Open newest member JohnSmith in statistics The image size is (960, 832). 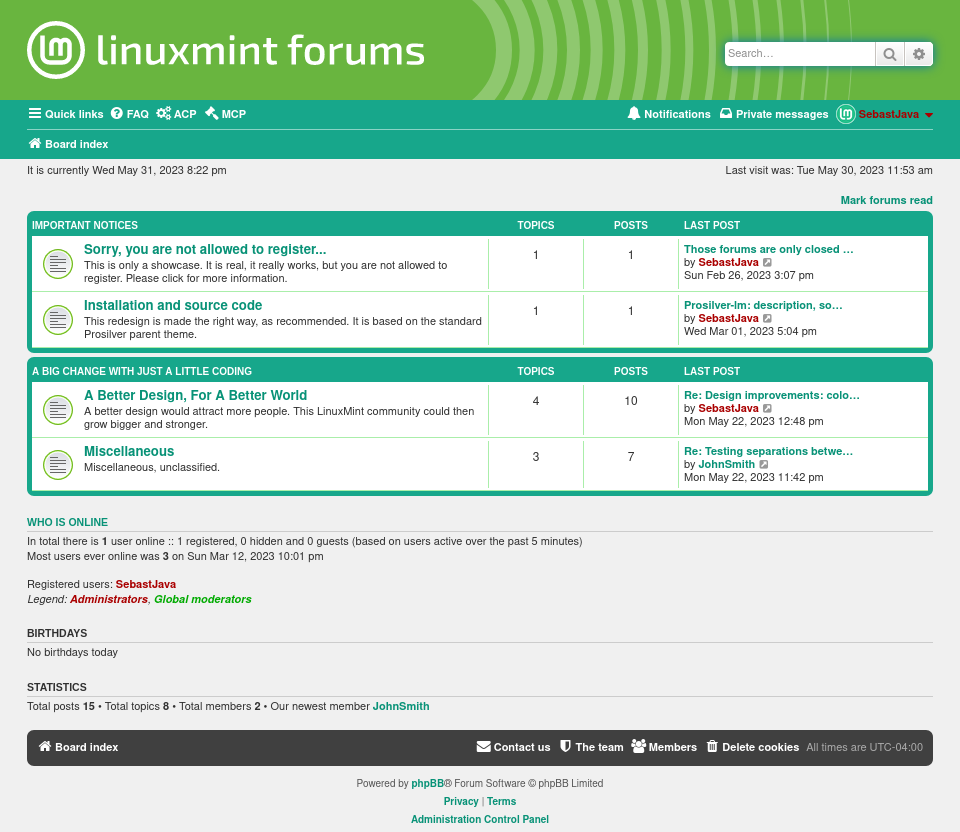[x=401, y=706]
